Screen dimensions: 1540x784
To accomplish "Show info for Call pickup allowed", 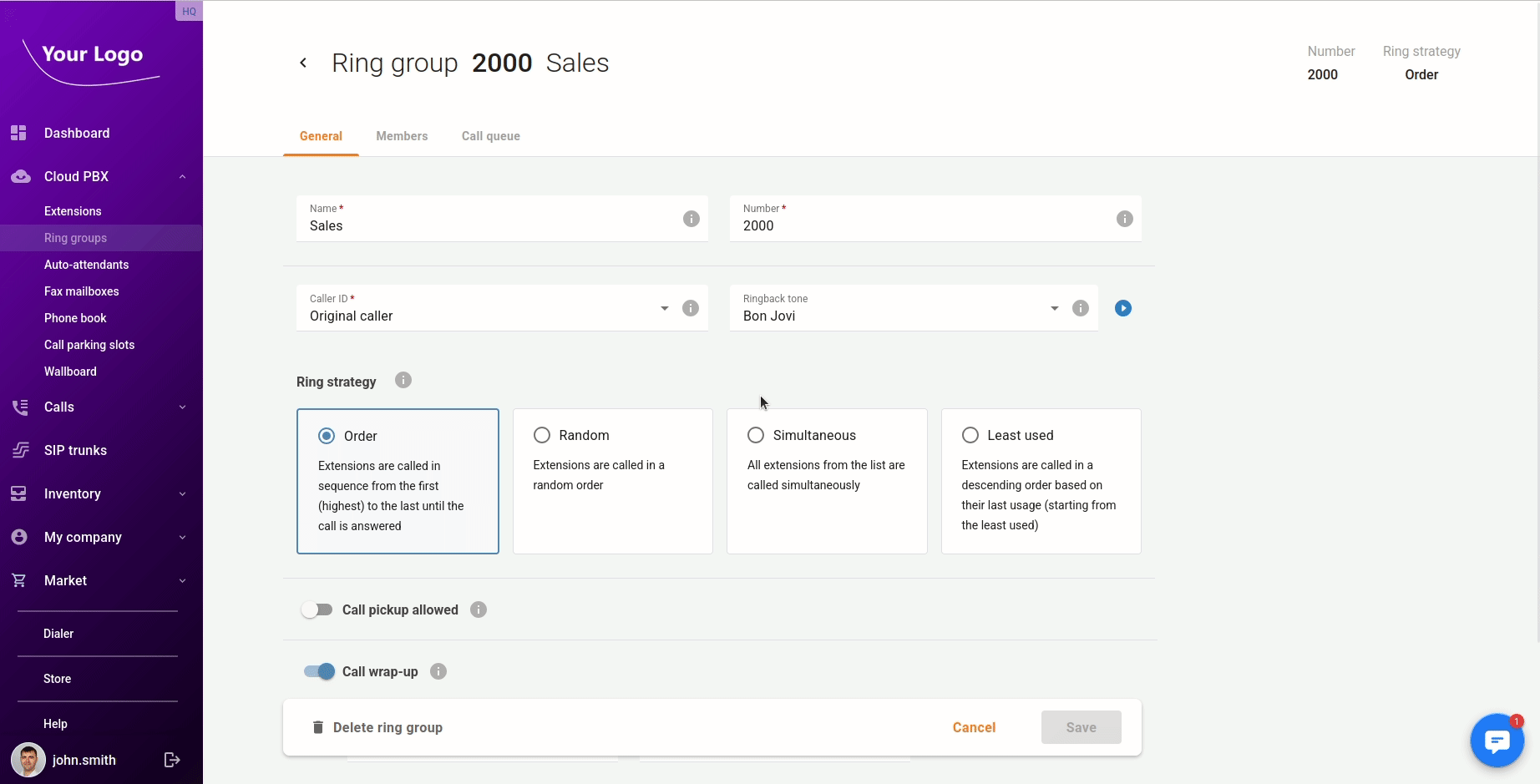I will pos(479,609).
